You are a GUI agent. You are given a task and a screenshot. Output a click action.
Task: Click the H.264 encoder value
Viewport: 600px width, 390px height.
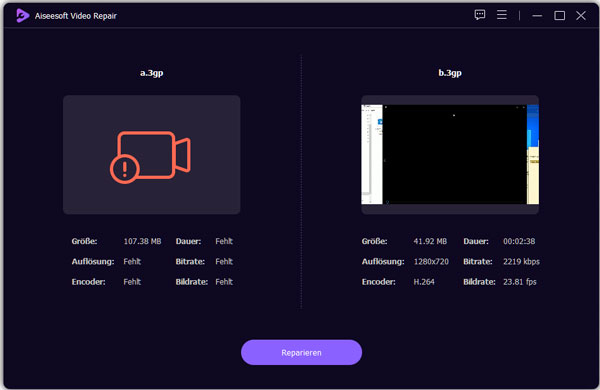pyautogui.click(x=424, y=282)
